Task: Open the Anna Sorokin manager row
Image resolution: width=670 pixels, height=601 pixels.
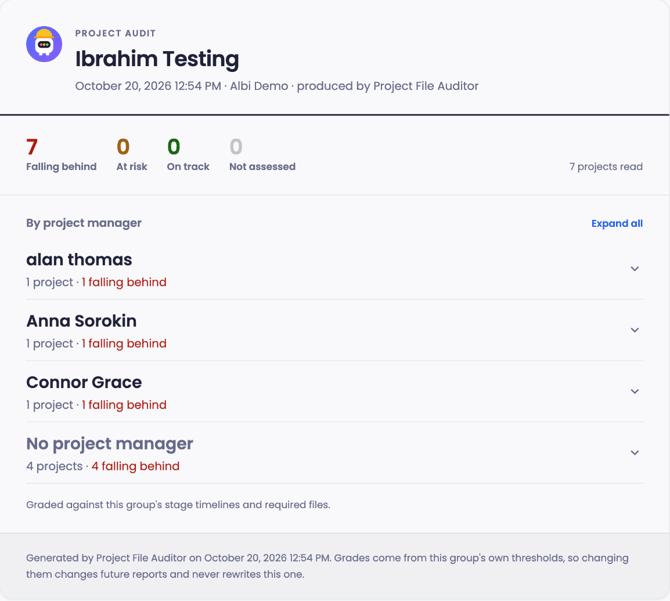Action: click(334, 331)
